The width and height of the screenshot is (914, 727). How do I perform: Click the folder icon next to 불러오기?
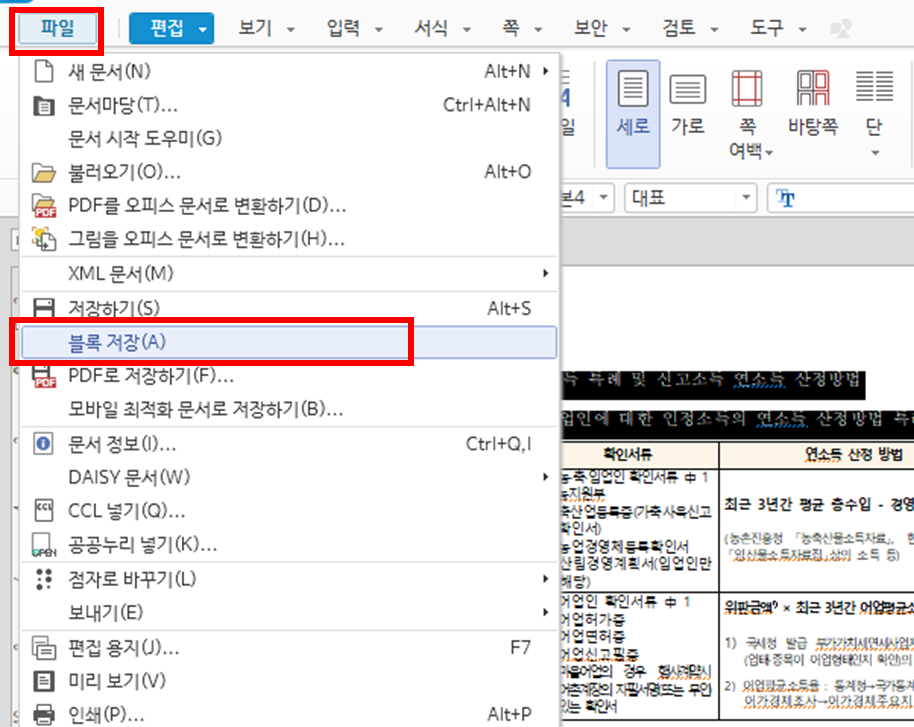tap(44, 170)
